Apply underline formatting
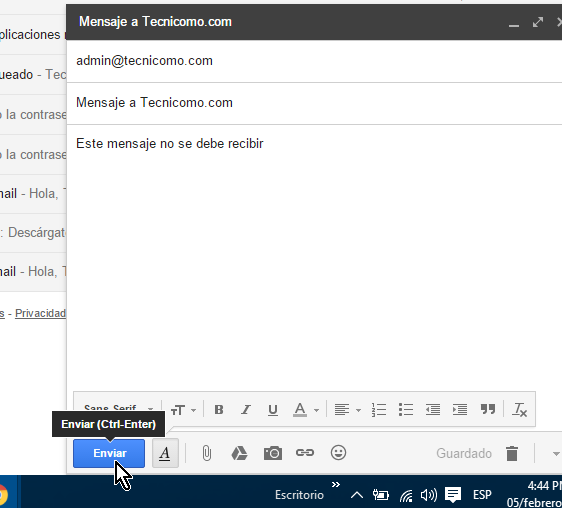 (x=273, y=410)
